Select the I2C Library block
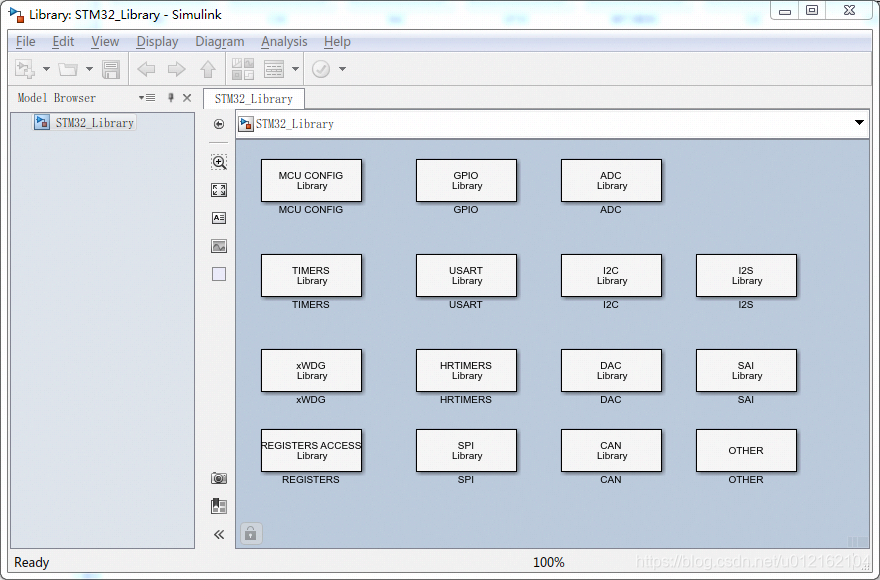Viewport: 880px width, 580px height. pyautogui.click(x=611, y=275)
